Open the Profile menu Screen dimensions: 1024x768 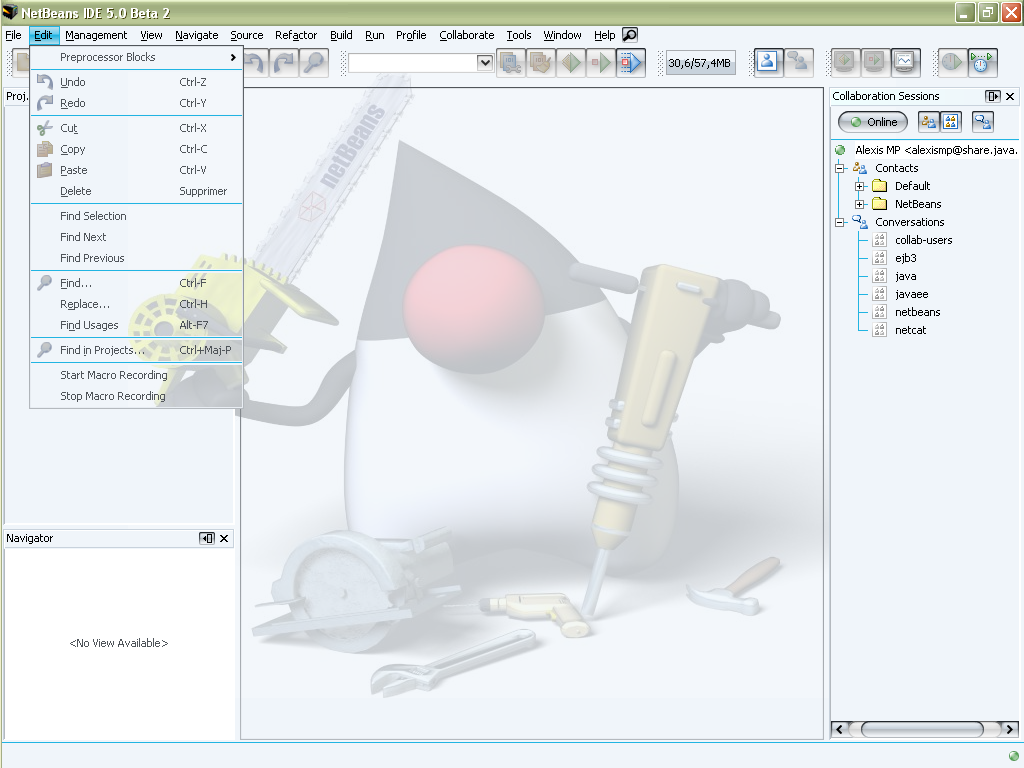tap(411, 35)
